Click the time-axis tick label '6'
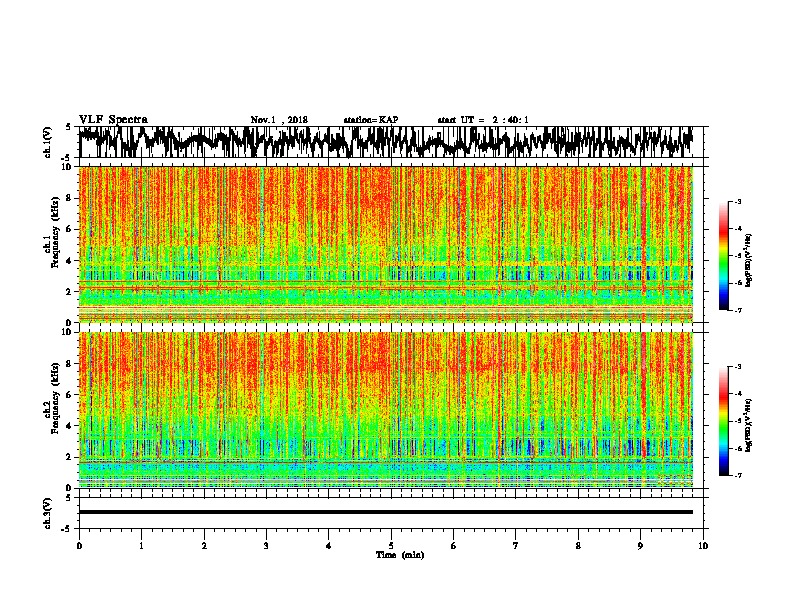The width and height of the screenshot is (792, 612). (x=454, y=546)
